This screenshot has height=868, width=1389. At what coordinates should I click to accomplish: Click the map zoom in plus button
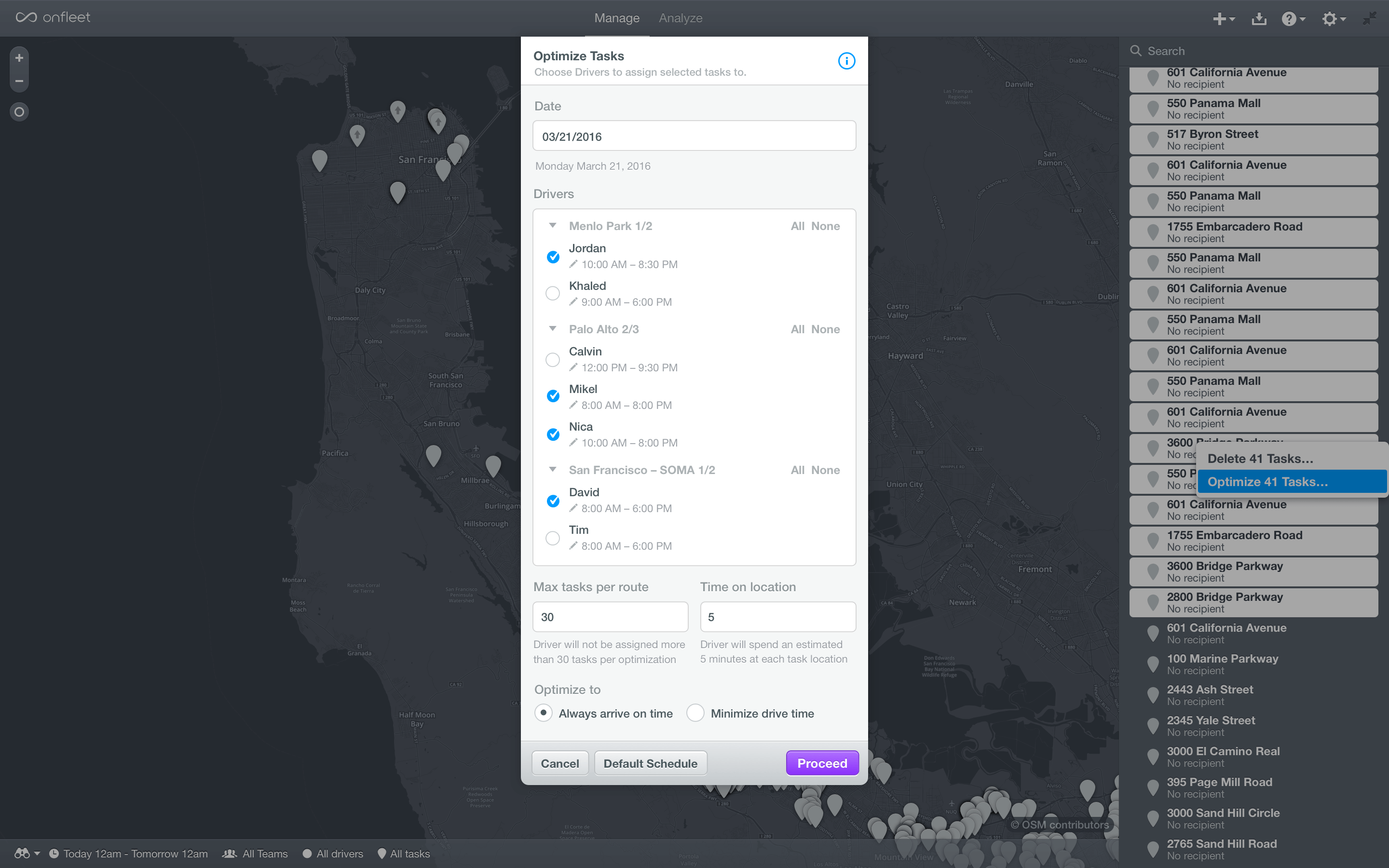pyautogui.click(x=19, y=58)
